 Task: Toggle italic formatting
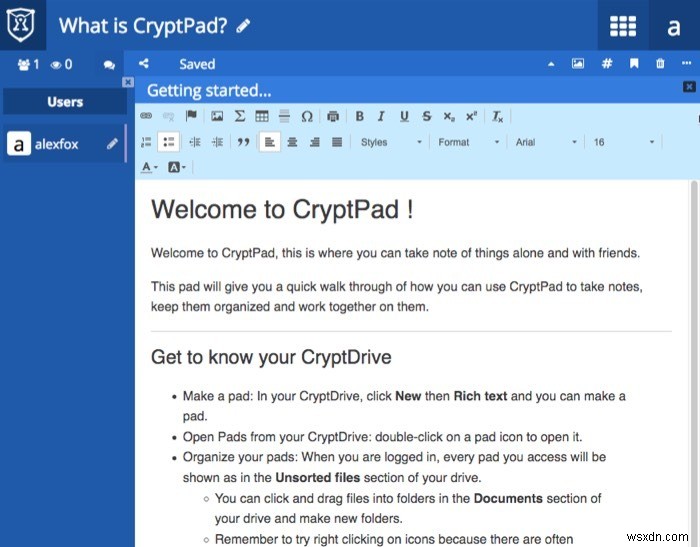pyautogui.click(x=381, y=116)
